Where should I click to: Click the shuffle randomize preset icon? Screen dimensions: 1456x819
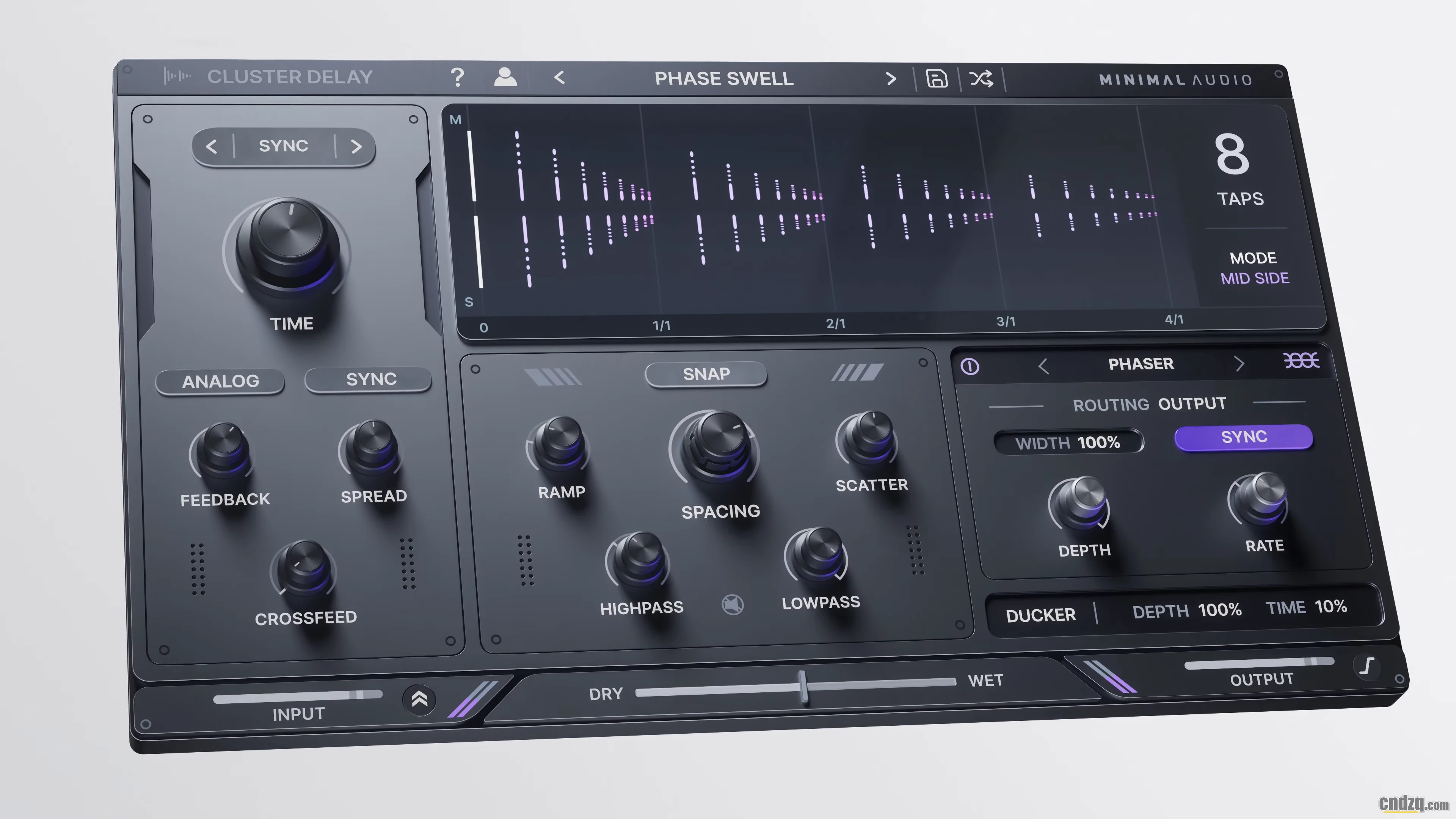tap(981, 78)
